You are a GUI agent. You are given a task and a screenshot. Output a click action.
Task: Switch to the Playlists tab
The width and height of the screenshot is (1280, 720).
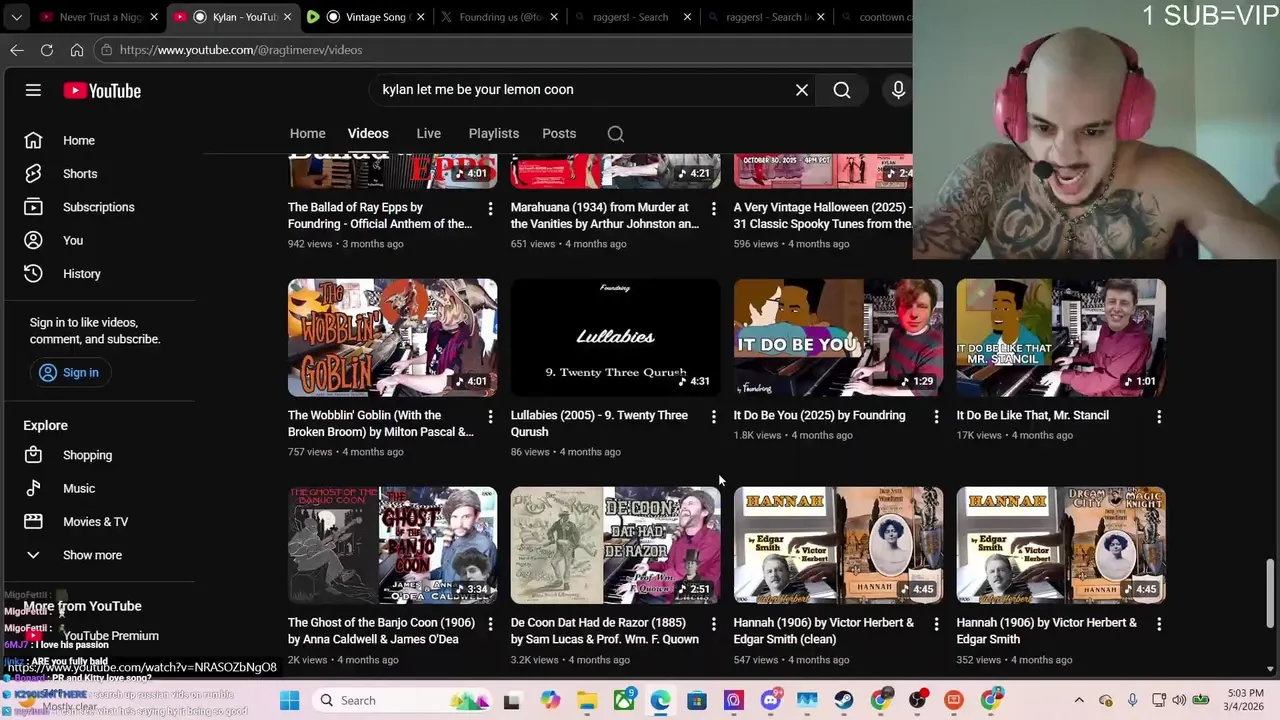tap(493, 133)
